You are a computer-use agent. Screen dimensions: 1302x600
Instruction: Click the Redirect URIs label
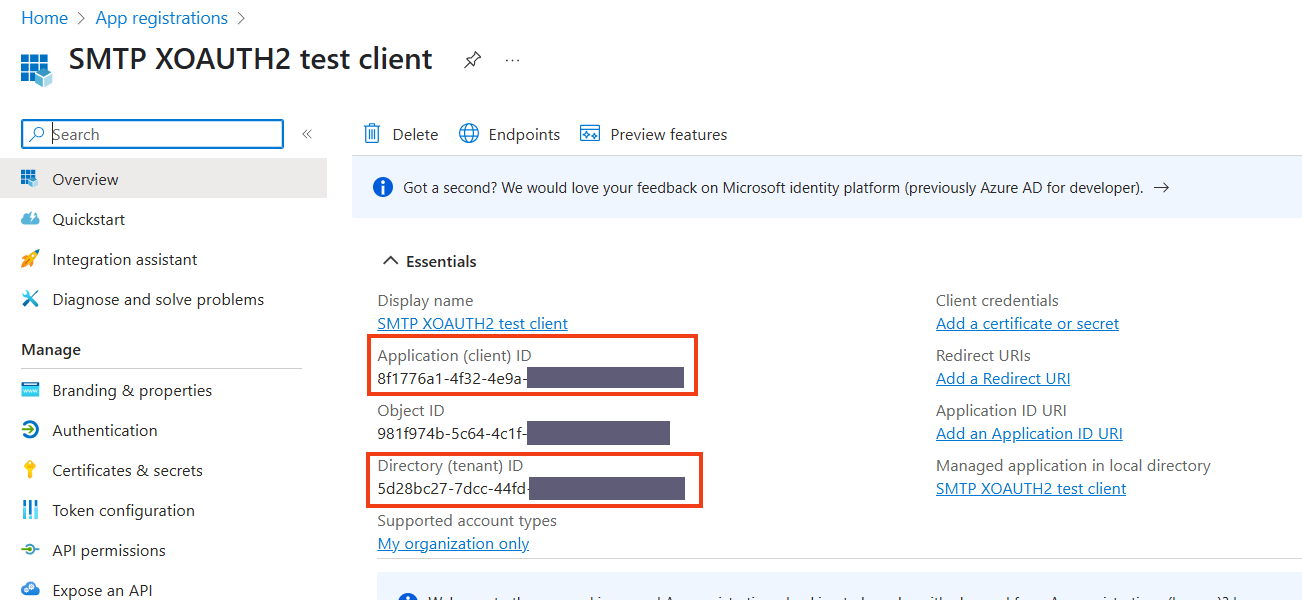pos(983,355)
